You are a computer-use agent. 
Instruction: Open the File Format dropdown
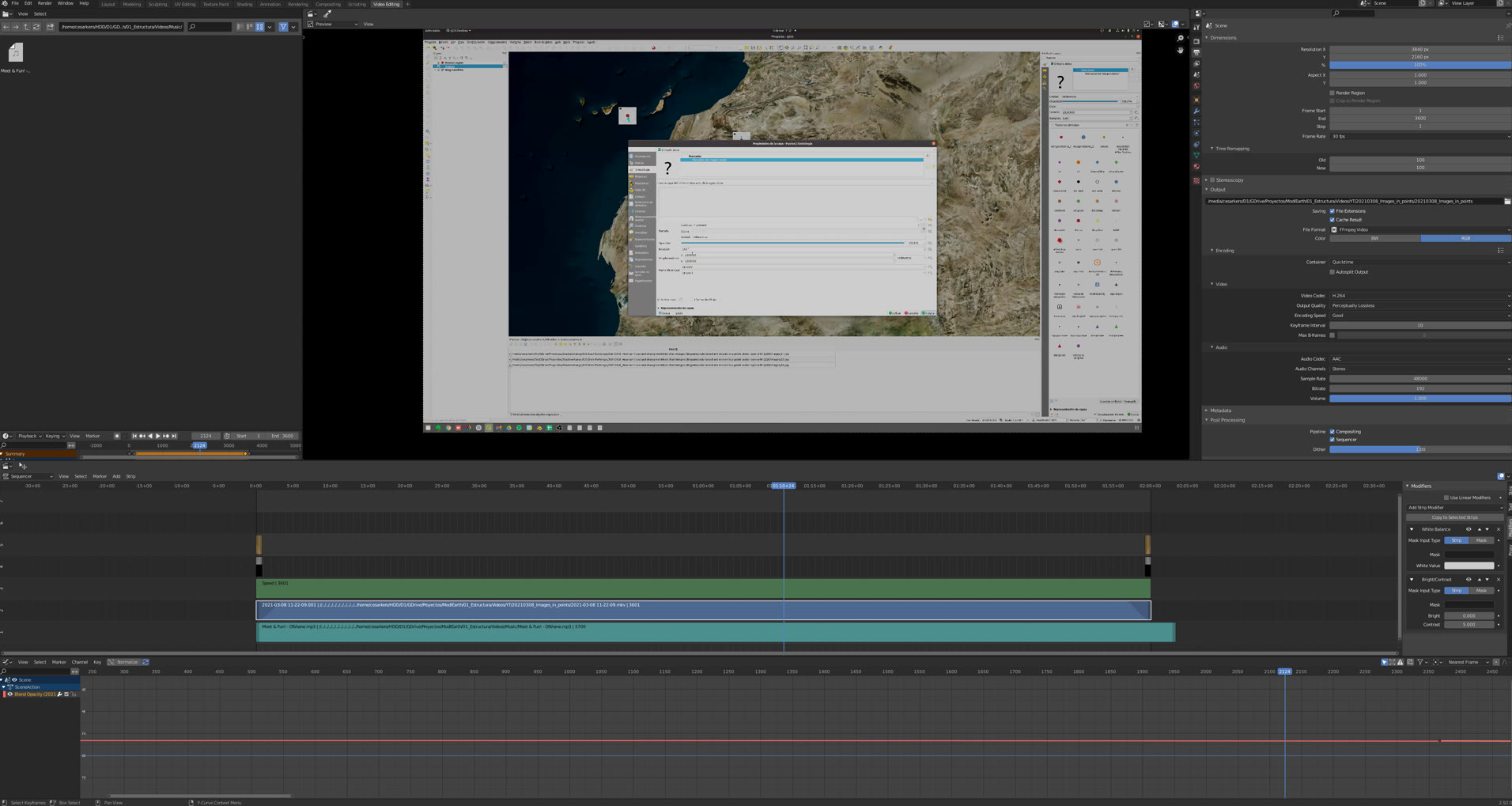pos(1420,229)
